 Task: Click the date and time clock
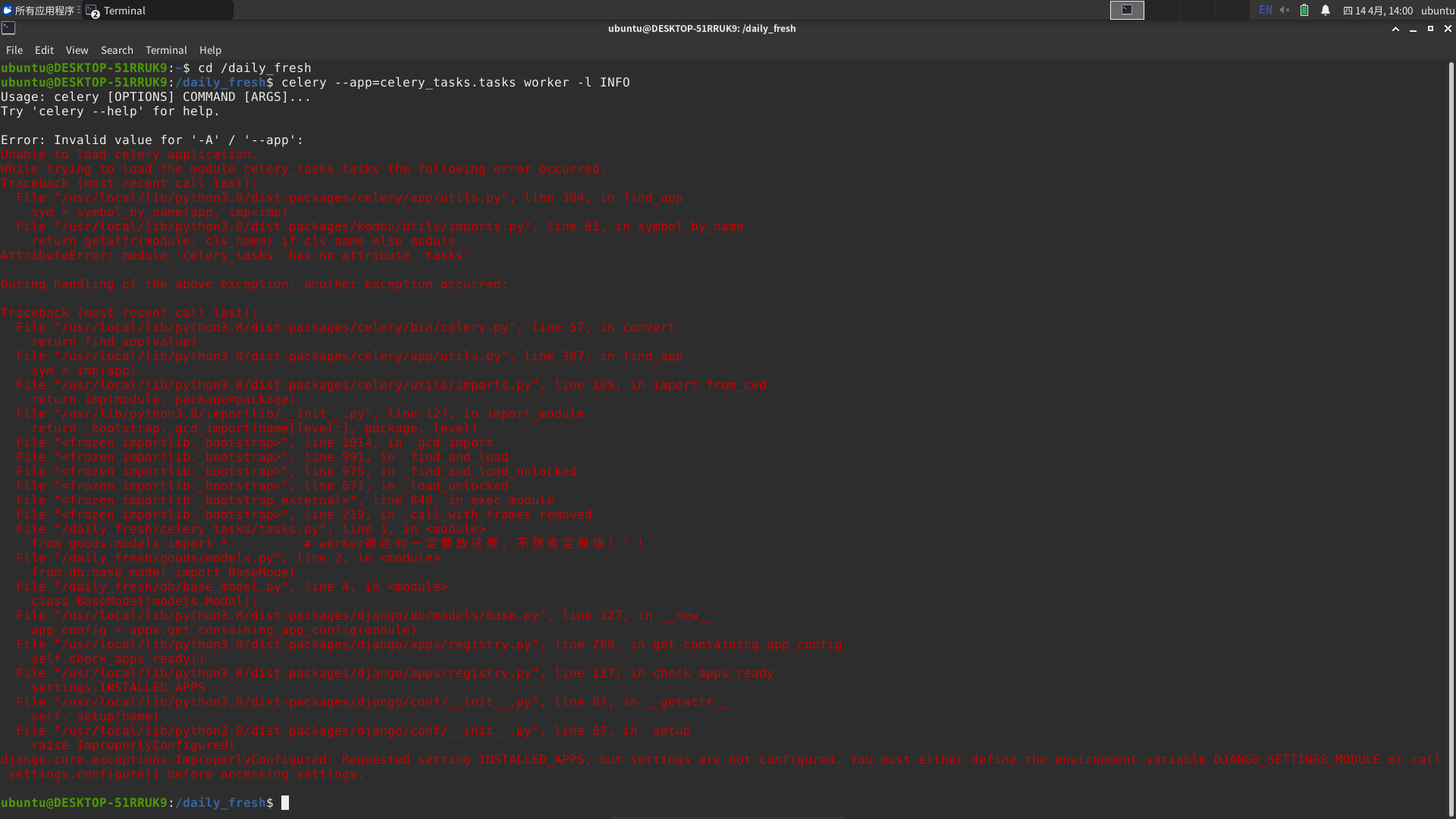pyautogui.click(x=1378, y=11)
